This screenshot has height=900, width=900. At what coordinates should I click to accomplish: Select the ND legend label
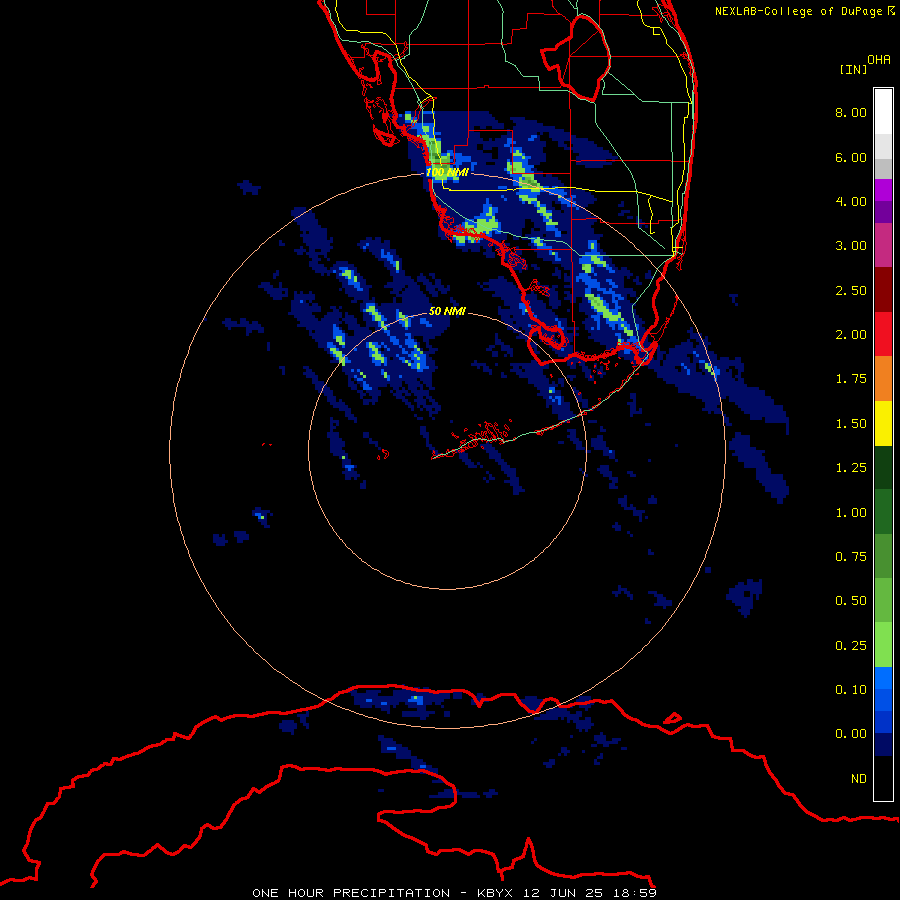pyautogui.click(x=859, y=779)
